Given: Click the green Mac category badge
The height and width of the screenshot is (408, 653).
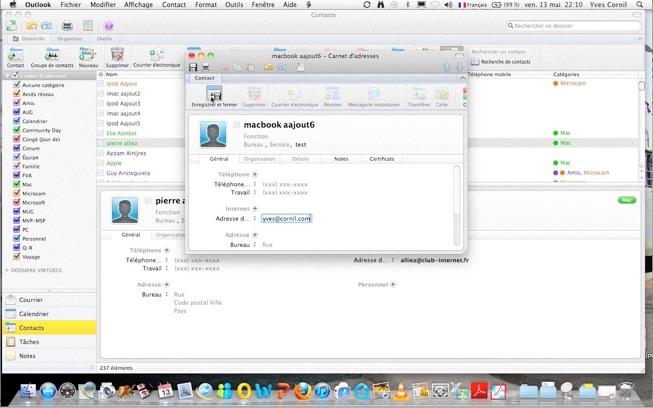Looking at the screenshot, I should point(627,200).
